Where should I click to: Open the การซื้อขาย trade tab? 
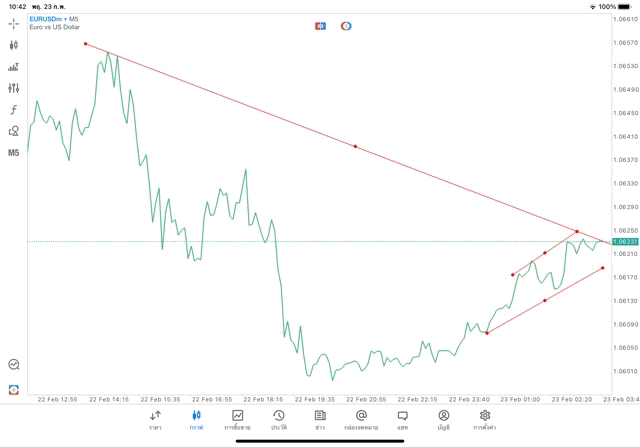(x=237, y=419)
